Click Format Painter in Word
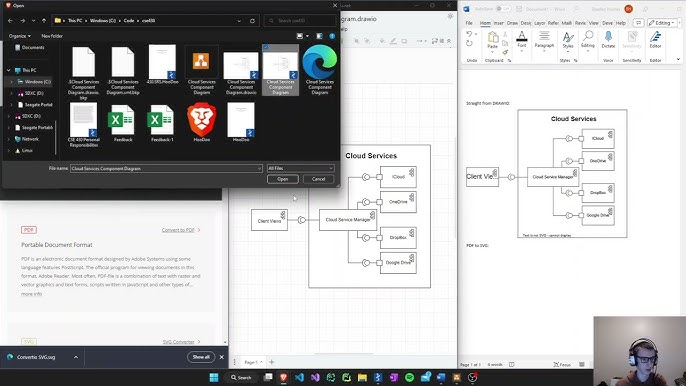This screenshot has height=386, width=686. coord(505,52)
